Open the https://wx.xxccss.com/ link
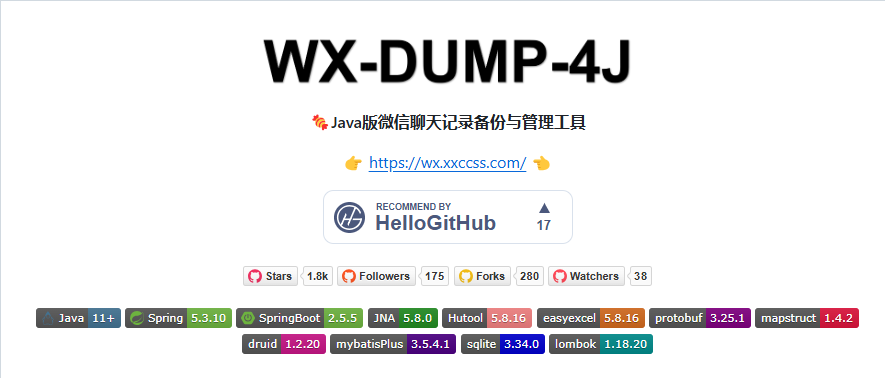 coord(448,163)
